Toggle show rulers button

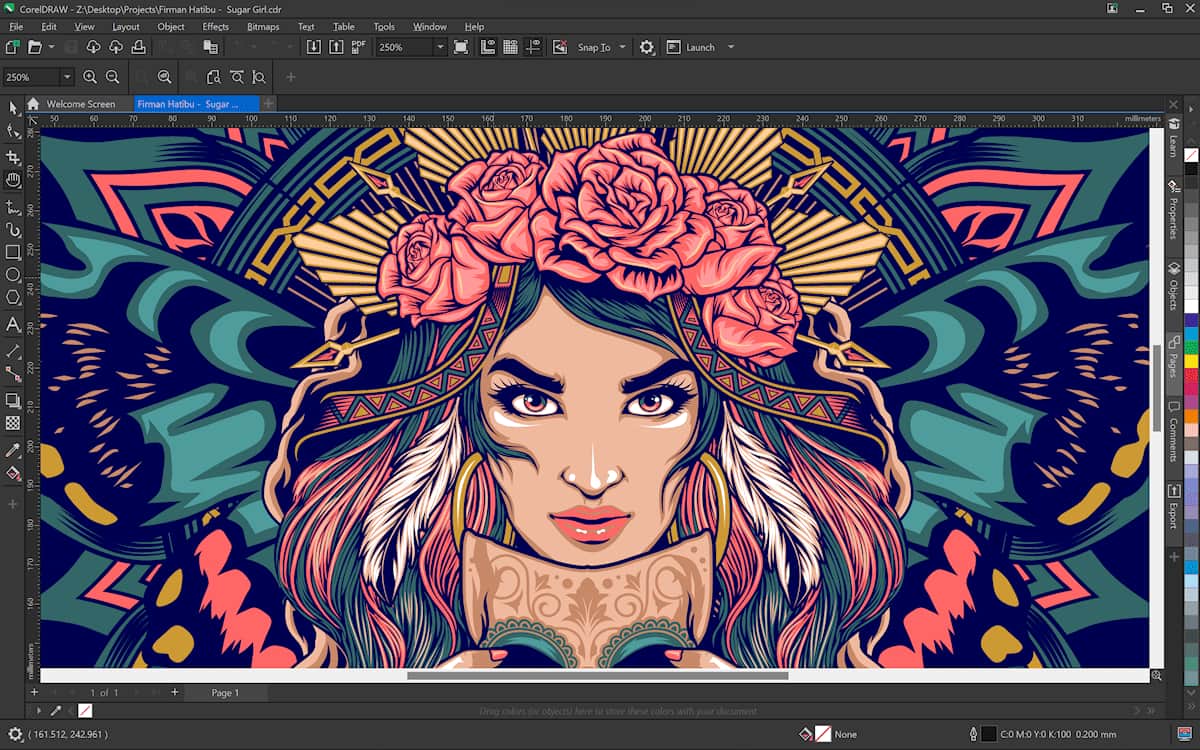(488, 47)
